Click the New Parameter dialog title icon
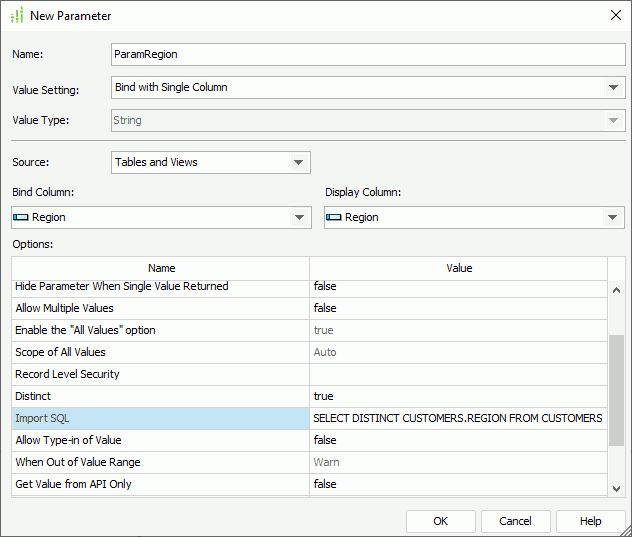Image resolution: width=632 pixels, height=537 pixels. 17,16
